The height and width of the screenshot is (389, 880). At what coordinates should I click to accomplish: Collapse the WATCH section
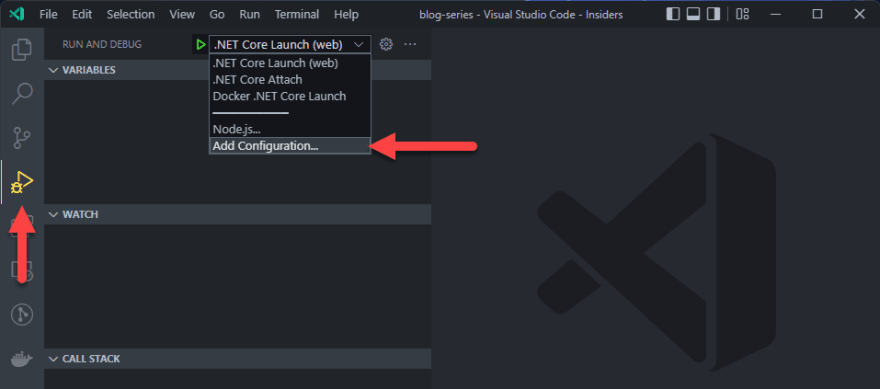point(237,214)
